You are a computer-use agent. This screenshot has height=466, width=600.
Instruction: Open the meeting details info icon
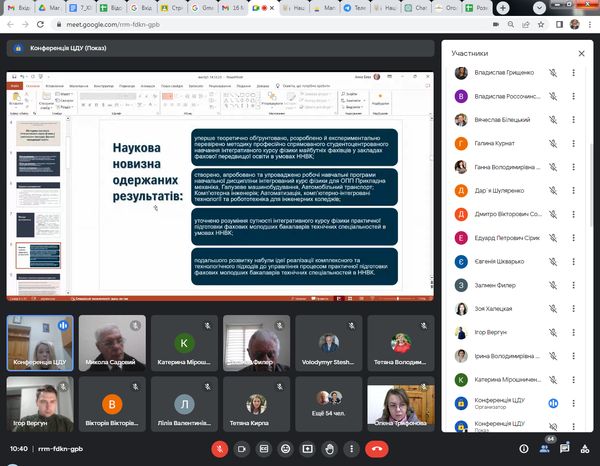pos(524,449)
